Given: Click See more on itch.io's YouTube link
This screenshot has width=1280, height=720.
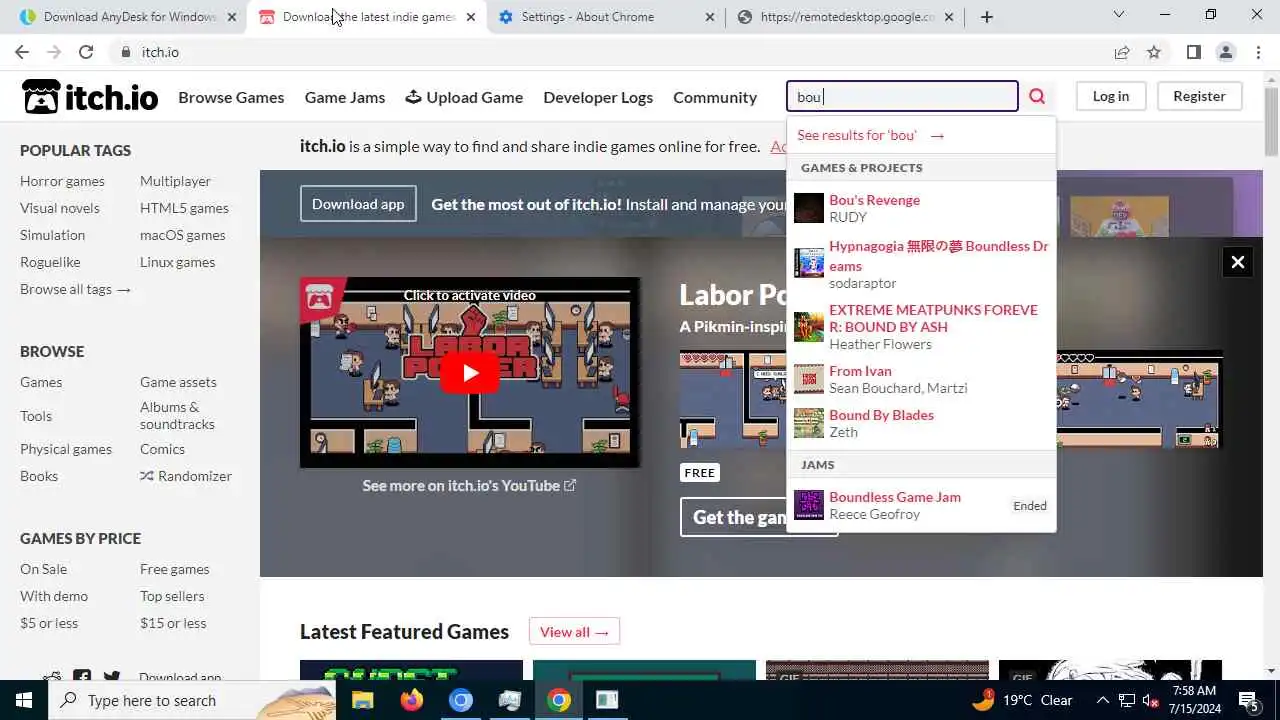Looking at the screenshot, I should click(x=469, y=485).
